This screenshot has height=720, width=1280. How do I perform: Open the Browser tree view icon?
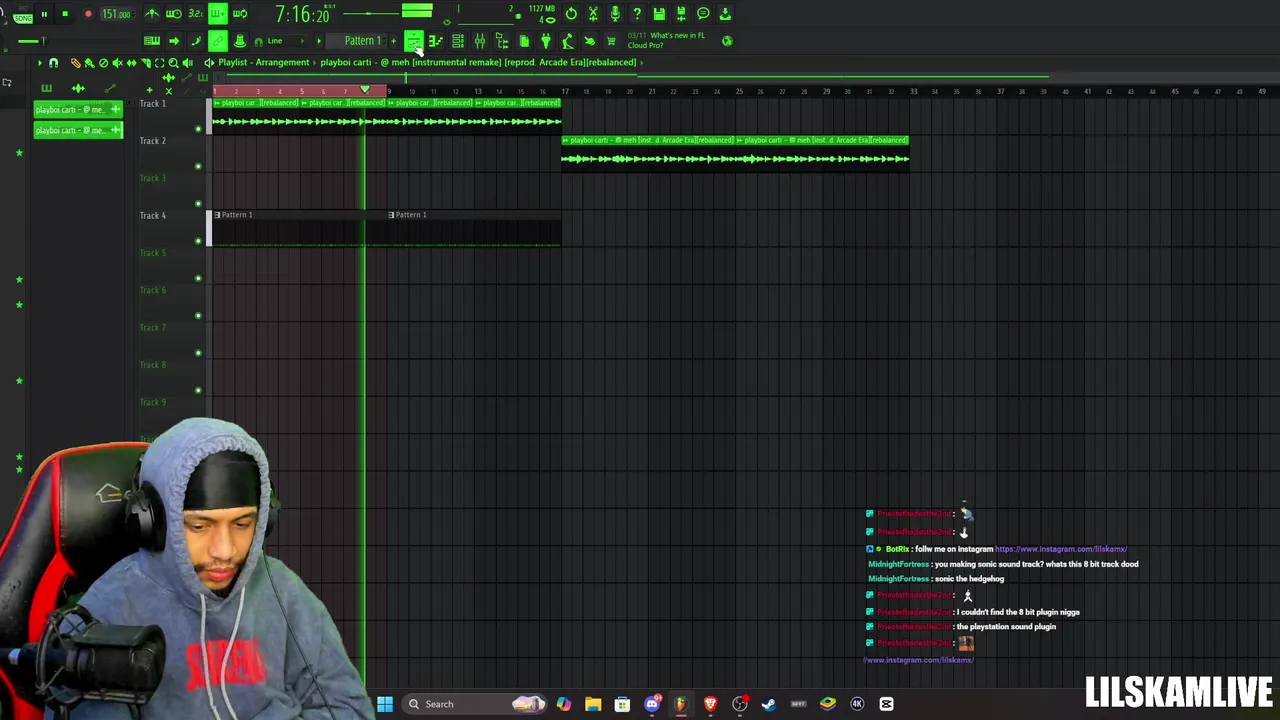pos(502,41)
